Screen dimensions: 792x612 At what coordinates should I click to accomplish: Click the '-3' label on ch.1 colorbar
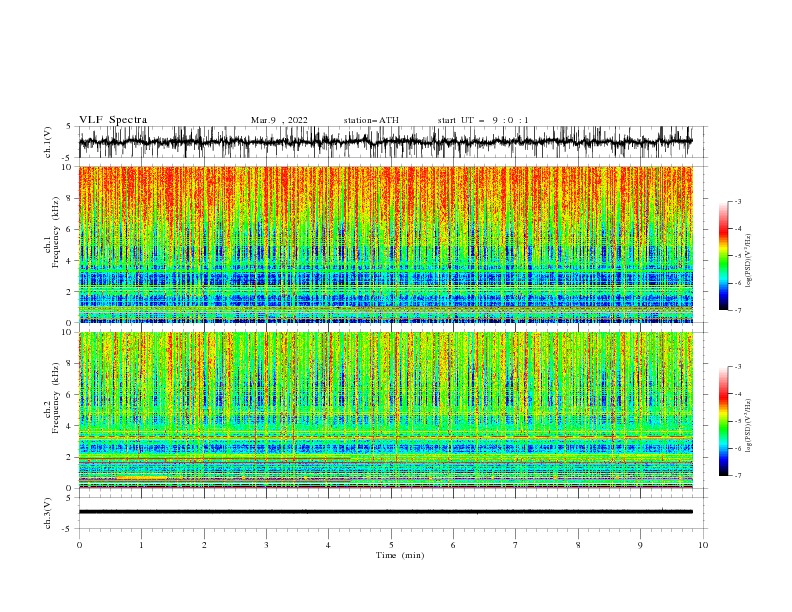coord(738,201)
